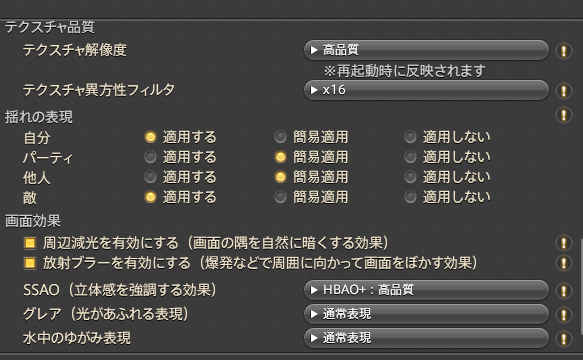Select 簡易適用 for 自分

[x=280, y=137]
